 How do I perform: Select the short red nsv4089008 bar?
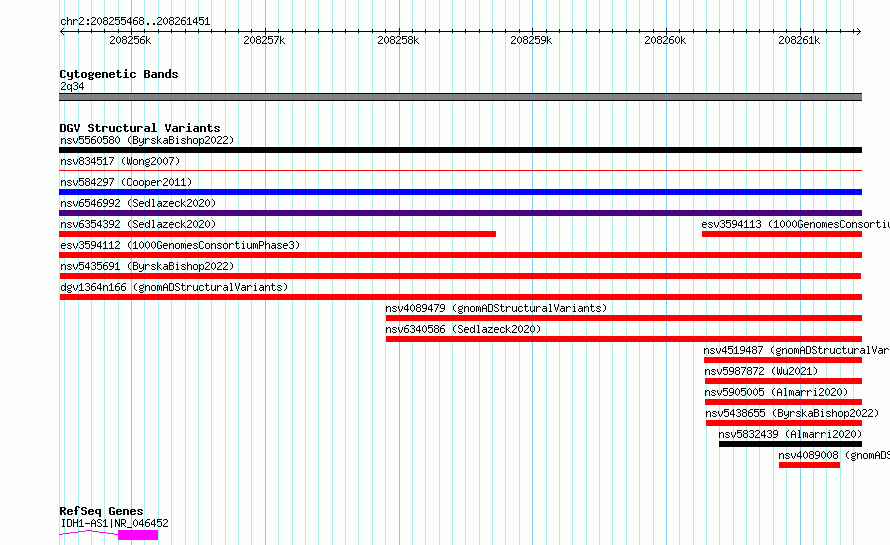click(809, 465)
